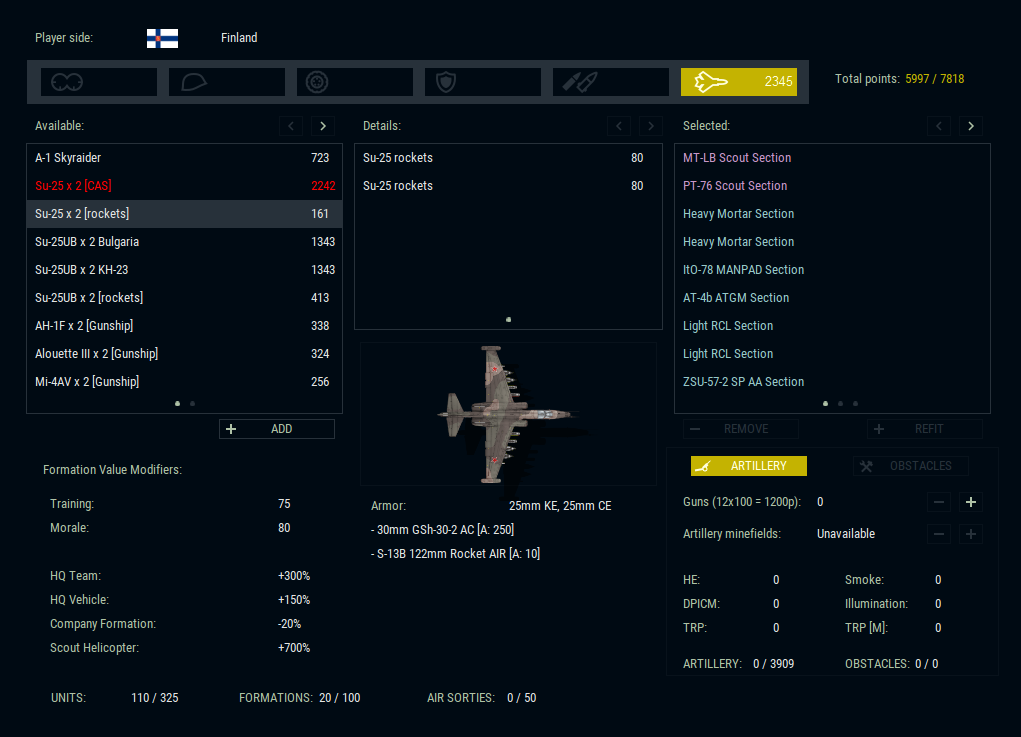Decrease Artillery minefields with minus
Image resolution: width=1021 pixels, height=737 pixels.
[x=939, y=534]
